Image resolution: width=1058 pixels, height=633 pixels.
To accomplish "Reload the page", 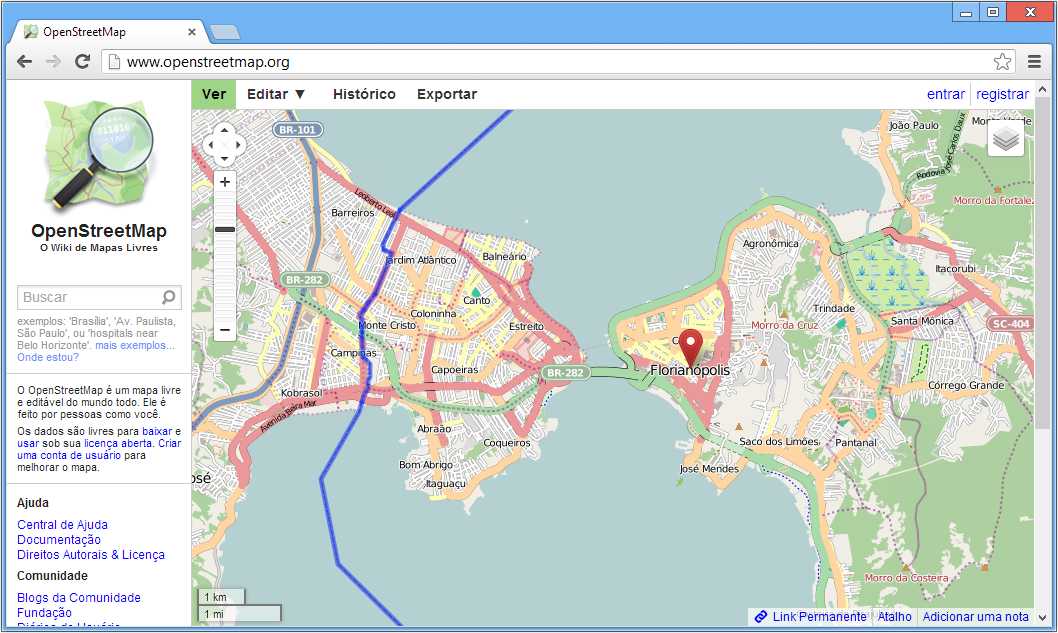I will pyautogui.click(x=82, y=61).
